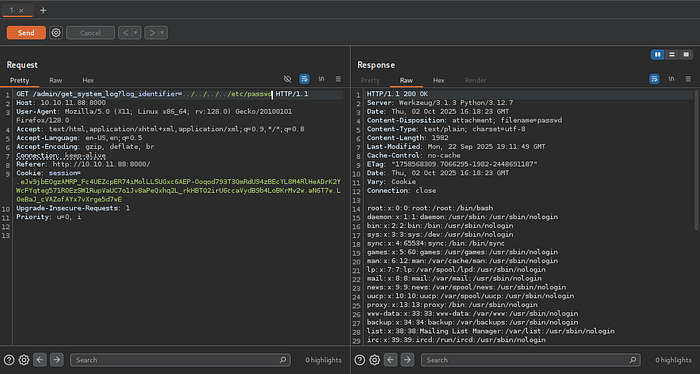The width and height of the screenshot is (700, 374).
Task: Go to previous request in history
Action: click(x=125, y=33)
